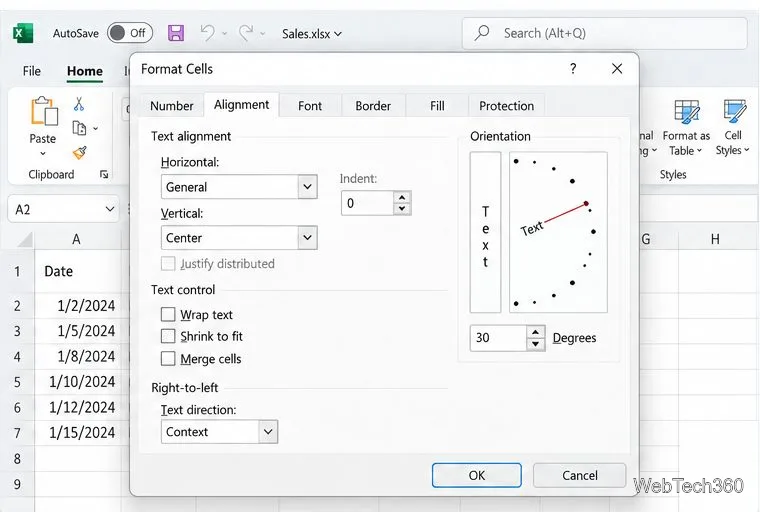This screenshot has width=760, height=512.
Task: Click the purple Save disk icon
Action: (x=176, y=33)
